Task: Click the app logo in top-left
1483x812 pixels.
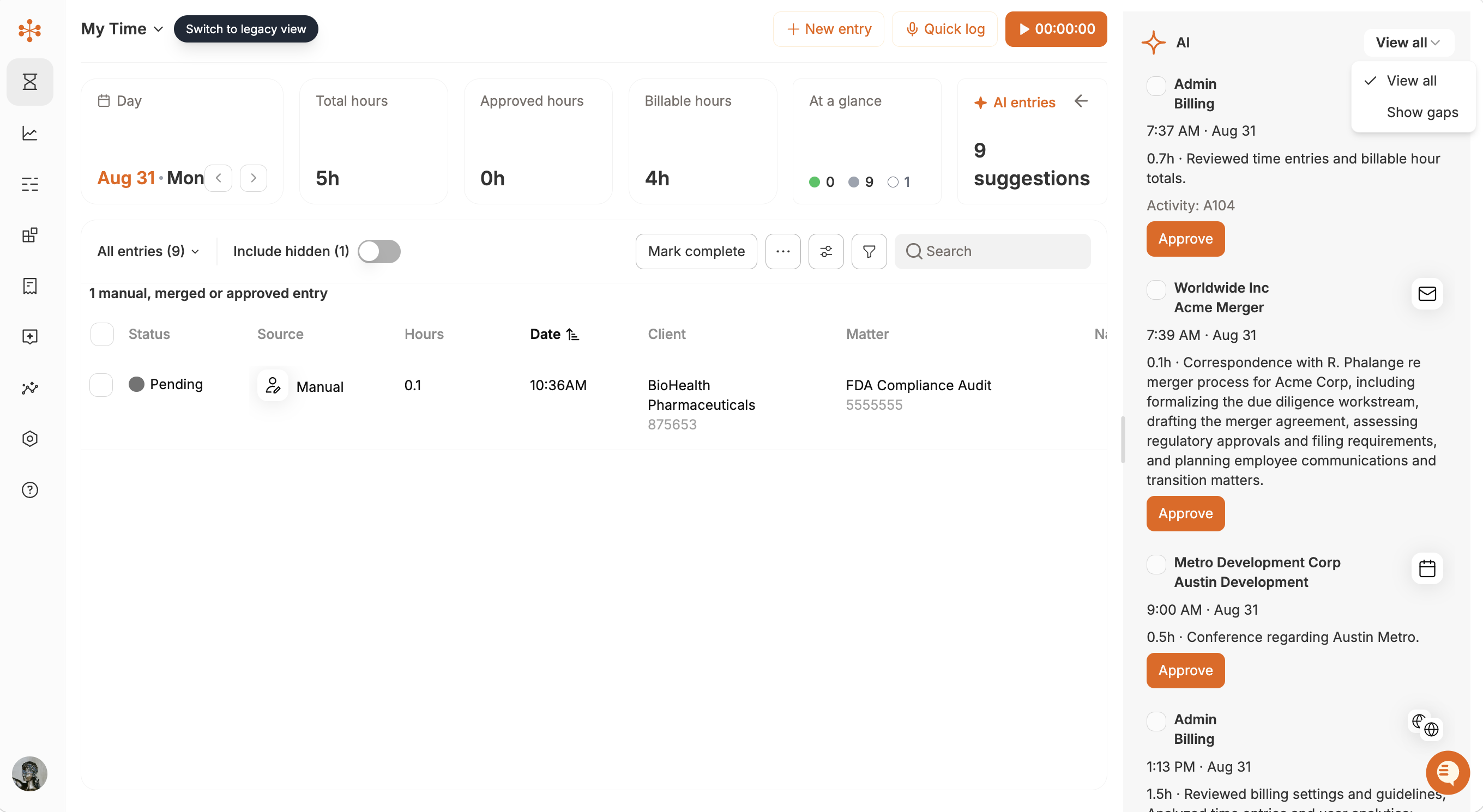Action: (x=30, y=30)
